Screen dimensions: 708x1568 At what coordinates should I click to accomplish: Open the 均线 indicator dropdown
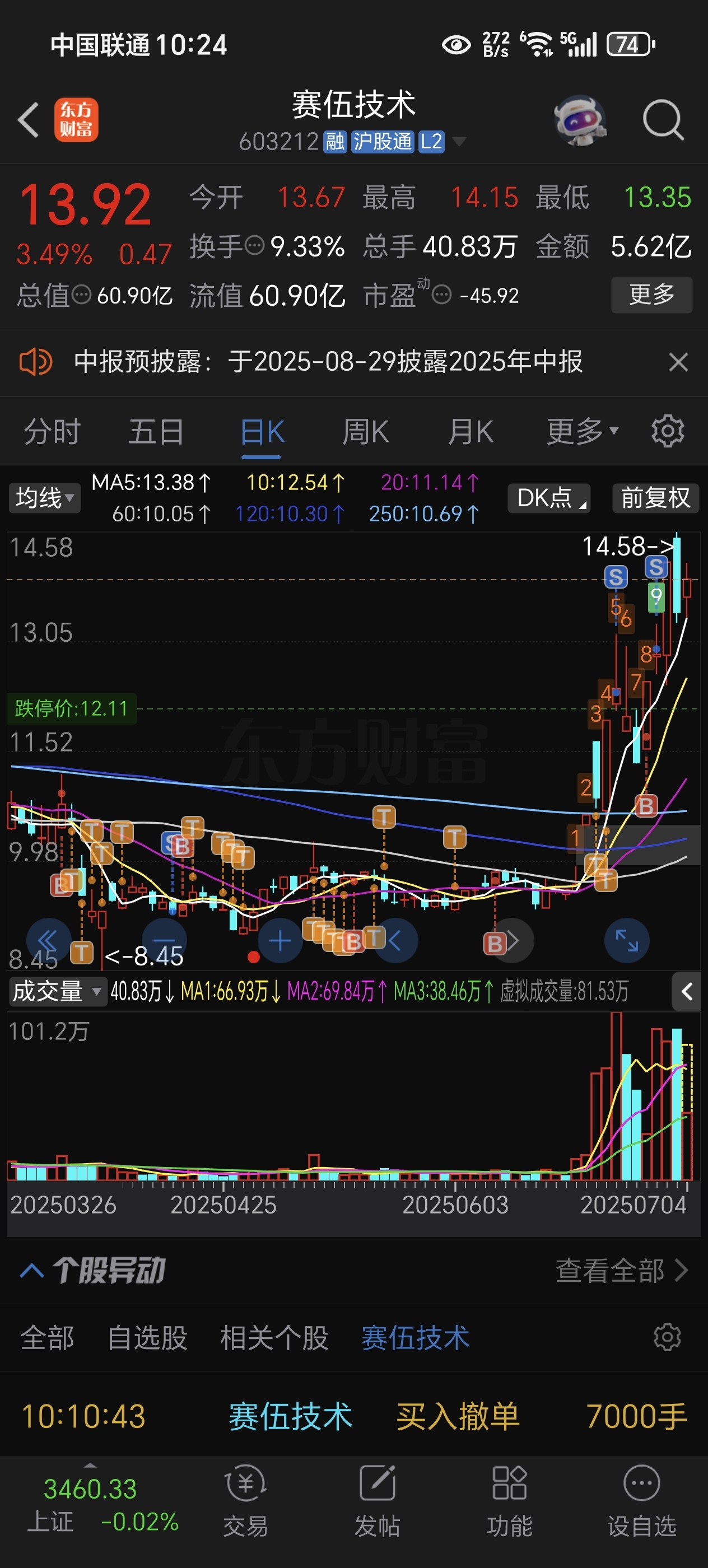tap(44, 498)
